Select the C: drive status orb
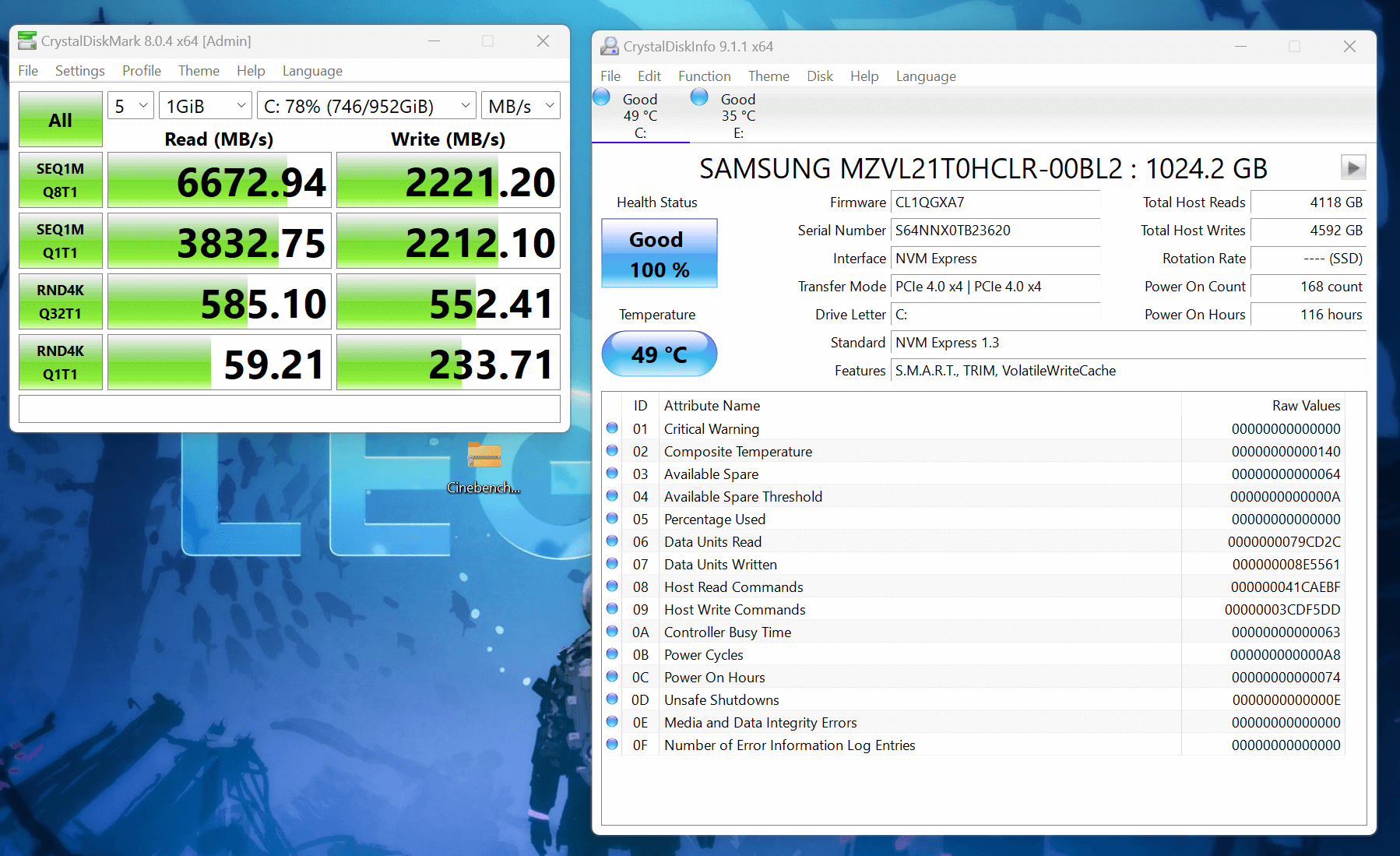This screenshot has width=1400, height=856. click(x=602, y=97)
